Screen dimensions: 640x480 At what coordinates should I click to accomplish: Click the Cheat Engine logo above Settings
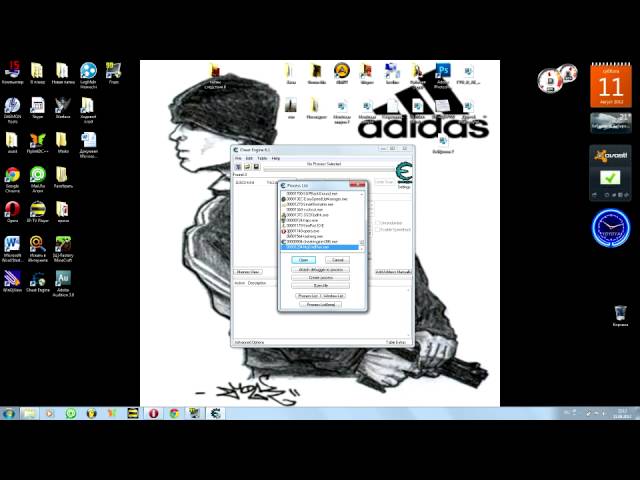(x=404, y=173)
